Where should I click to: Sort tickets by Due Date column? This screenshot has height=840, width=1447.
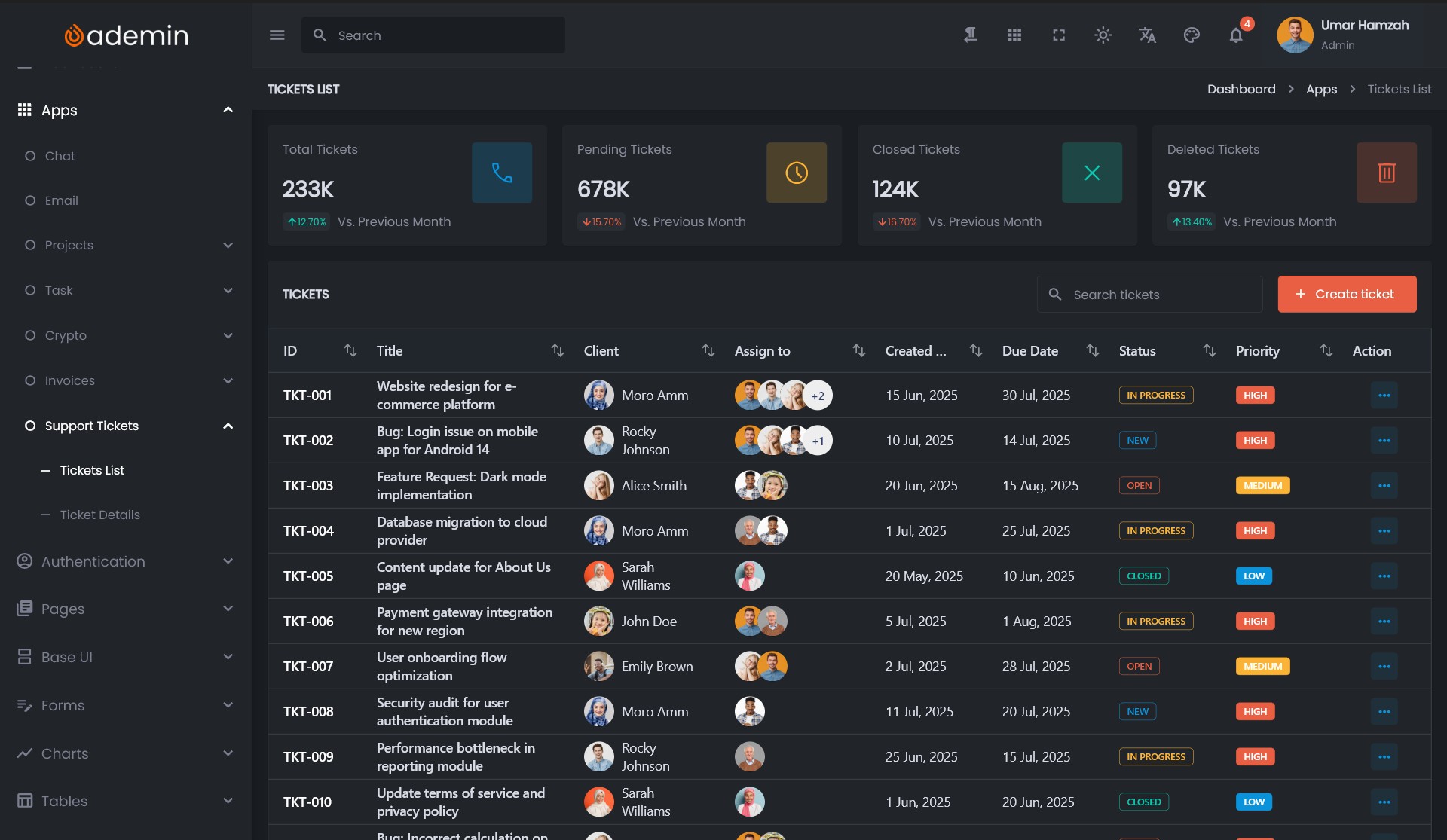point(1092,350)
